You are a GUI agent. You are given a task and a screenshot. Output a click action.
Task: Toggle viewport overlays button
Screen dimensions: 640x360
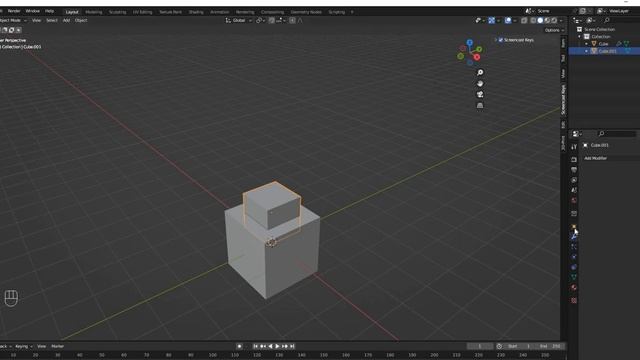508,20
